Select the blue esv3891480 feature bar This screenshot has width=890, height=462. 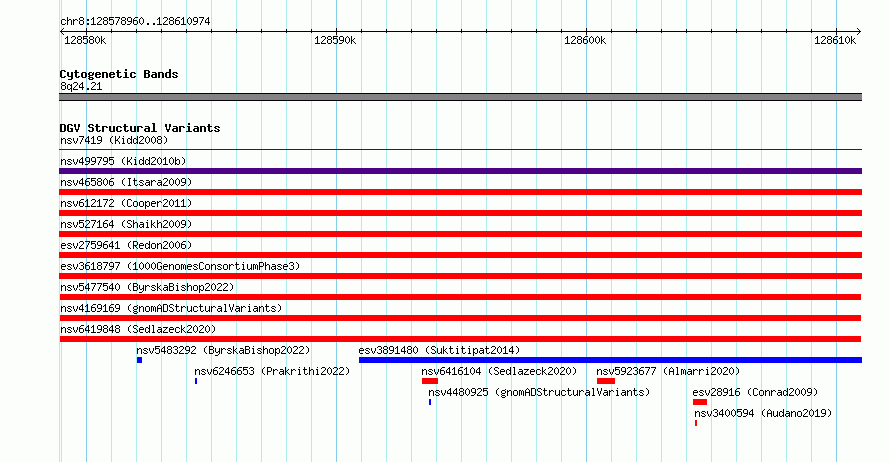[x=610, y=360]
